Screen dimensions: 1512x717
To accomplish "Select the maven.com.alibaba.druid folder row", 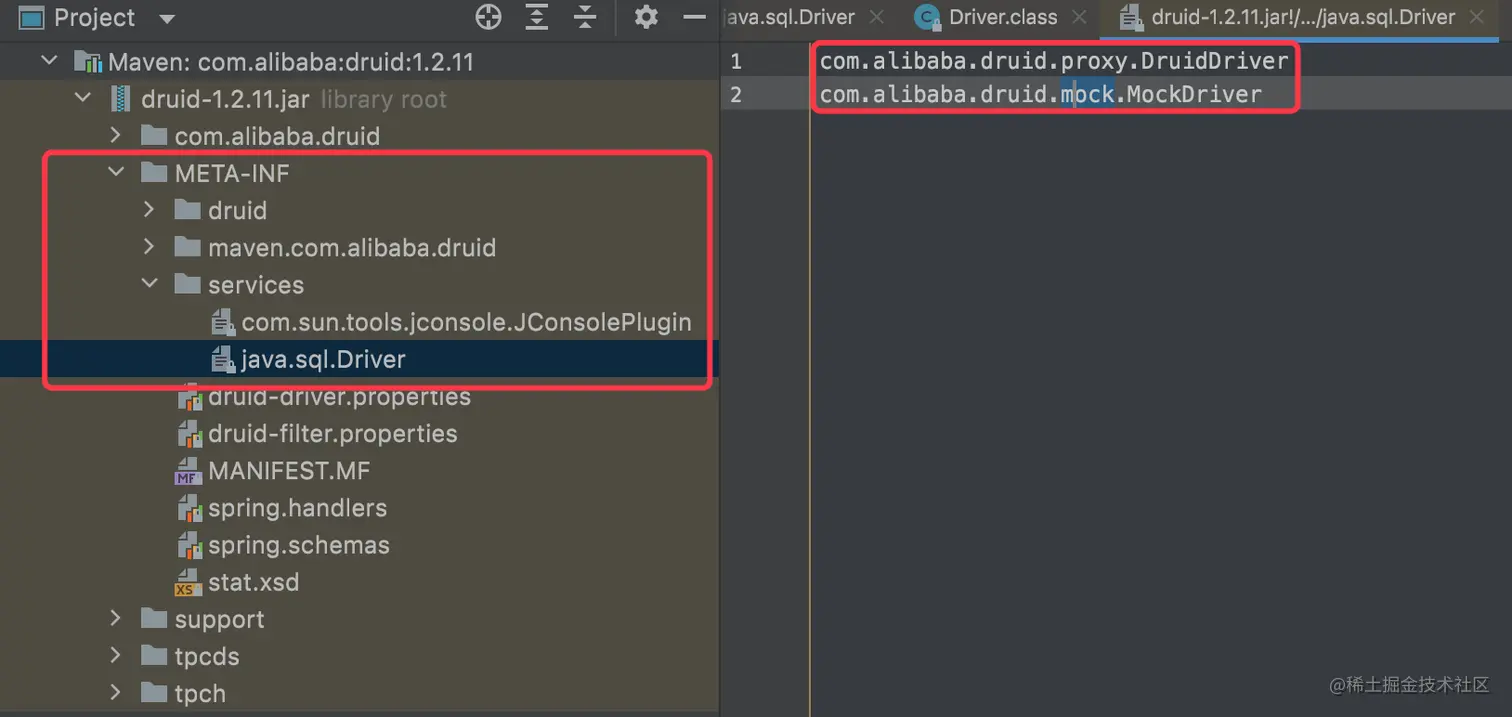I will (x=359, y=247).
